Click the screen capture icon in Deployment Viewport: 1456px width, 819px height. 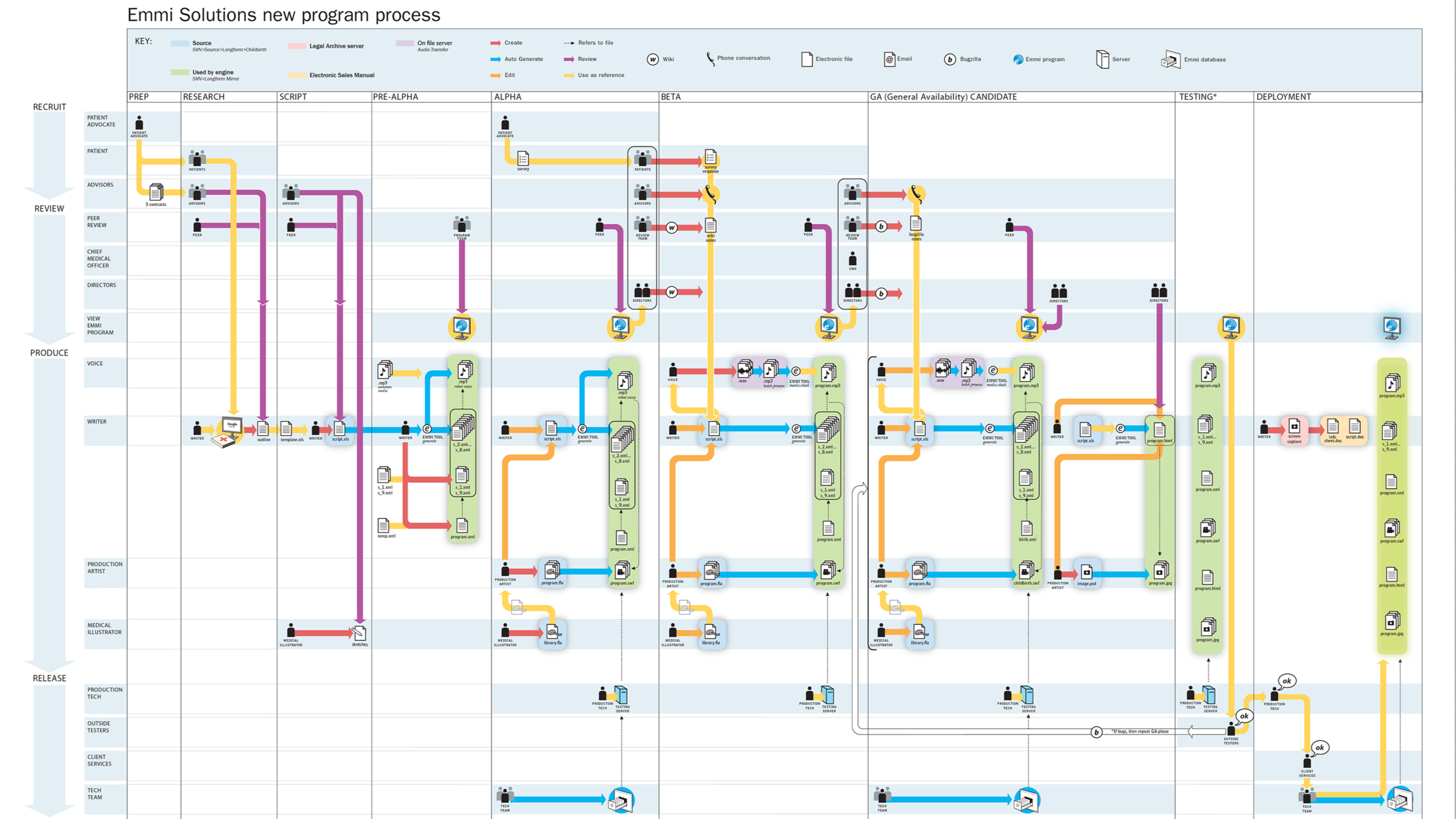pyautogui.click(x=1294, y=427)
